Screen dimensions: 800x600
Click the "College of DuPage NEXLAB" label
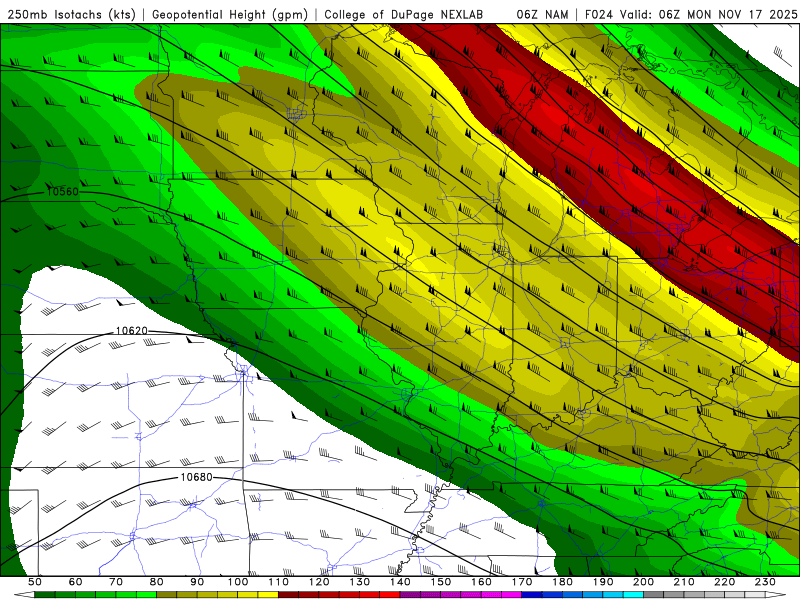[x=403, y=14]
